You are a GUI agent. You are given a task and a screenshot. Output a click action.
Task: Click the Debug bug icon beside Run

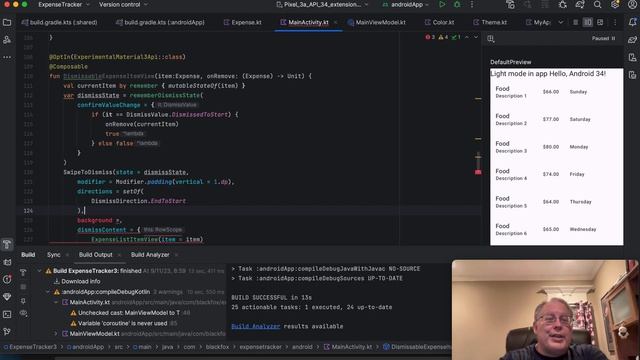[x=457, y=4]
